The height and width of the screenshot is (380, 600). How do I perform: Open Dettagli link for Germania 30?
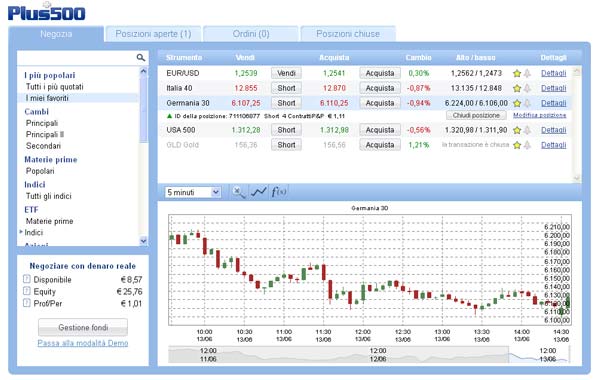(553, 103)
